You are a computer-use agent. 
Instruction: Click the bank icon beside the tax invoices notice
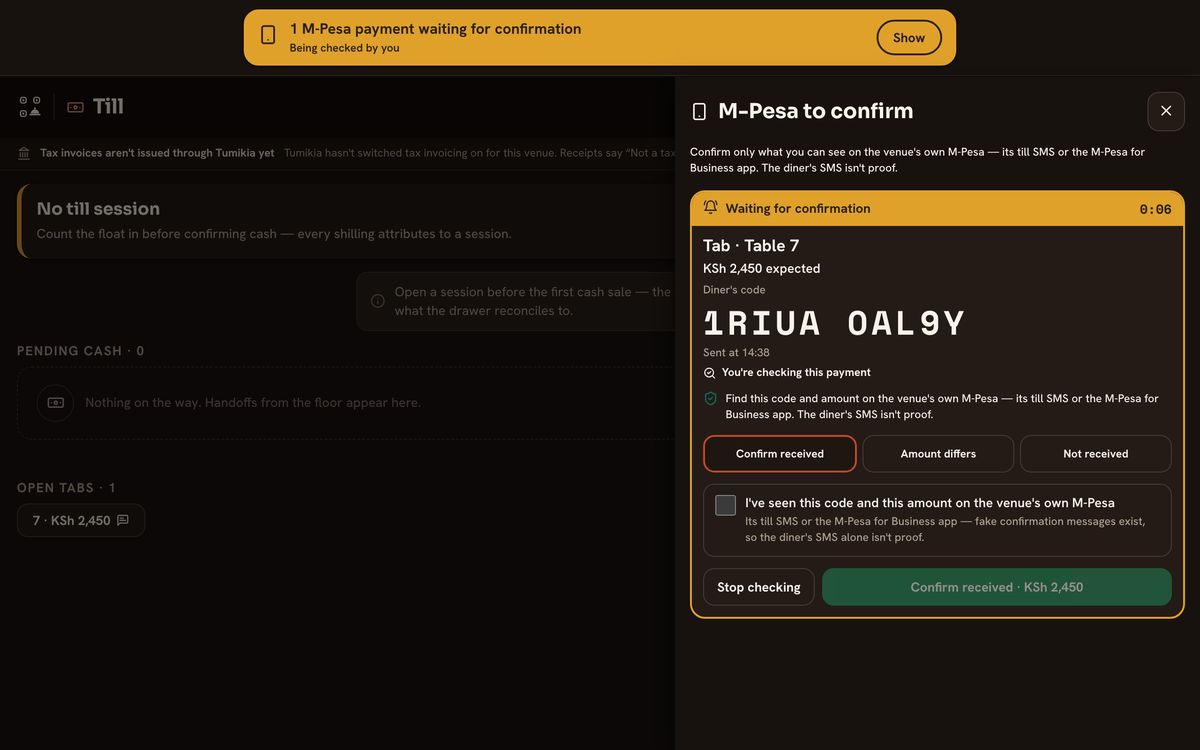click(x=24, y=153)
